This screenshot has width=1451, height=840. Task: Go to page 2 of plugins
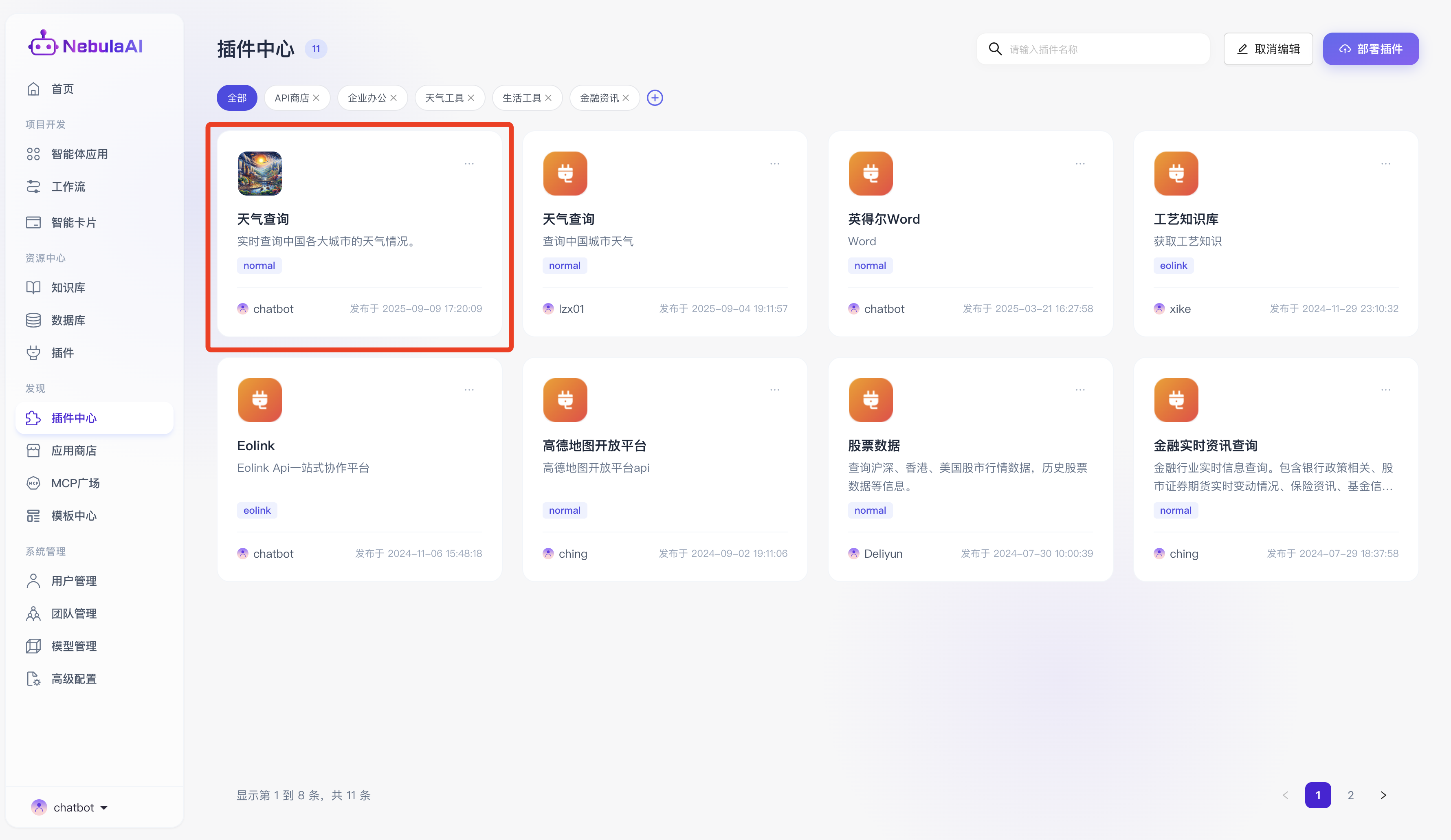1350,795
